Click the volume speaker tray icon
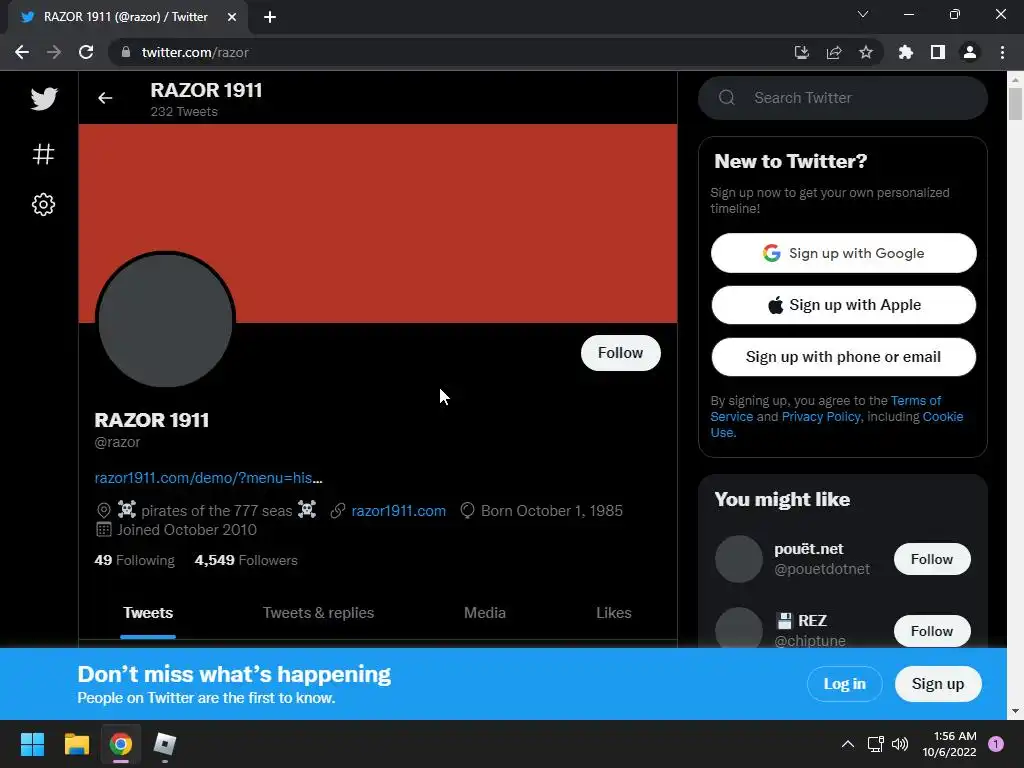Viewport: 1024px width, 768px height. coord(900,744)
